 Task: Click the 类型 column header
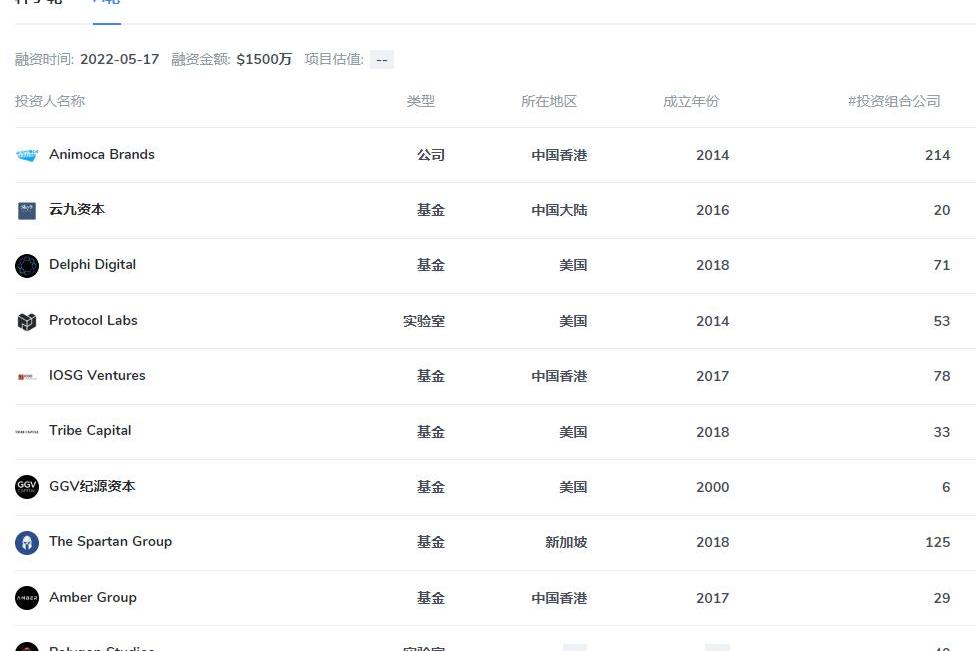(x=421, y=101)
